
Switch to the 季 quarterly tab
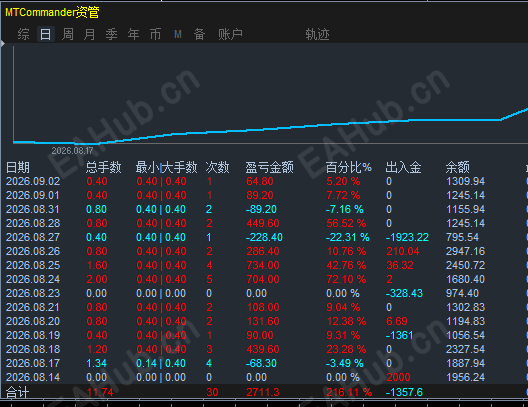click(x=111, y=34)
